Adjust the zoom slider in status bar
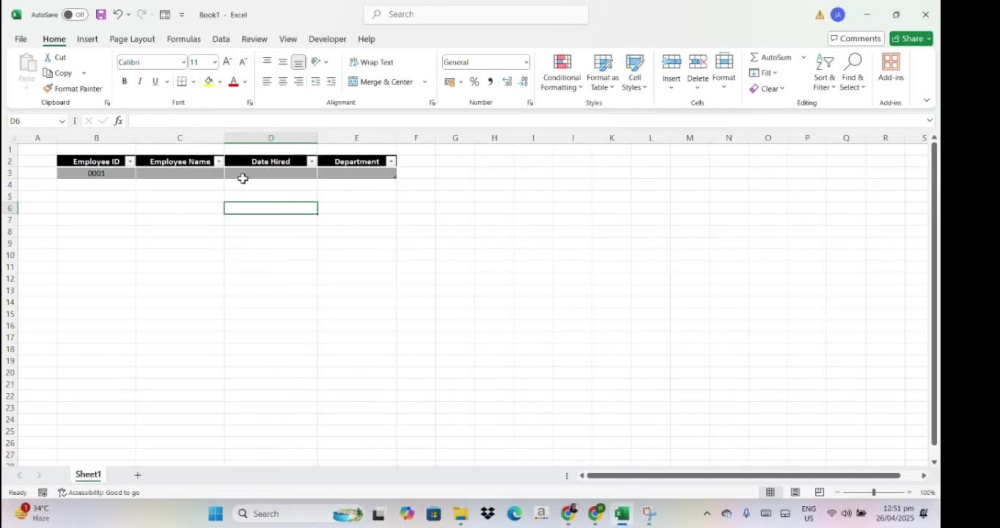Image resolution: width=1000 pixels, height=528 pixels. (x=874, y=492)
